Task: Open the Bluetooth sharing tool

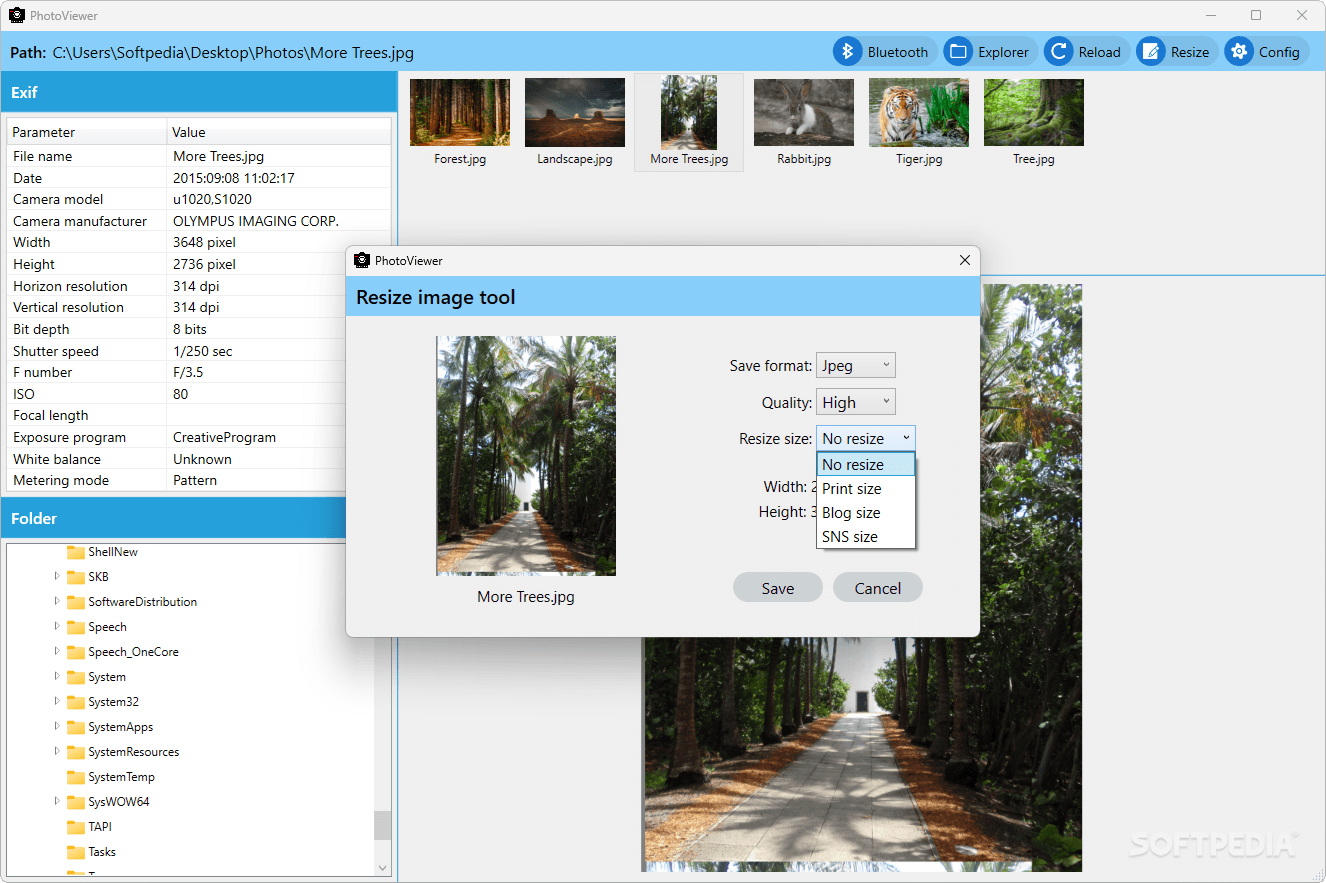Action: [x=884, y=51]
